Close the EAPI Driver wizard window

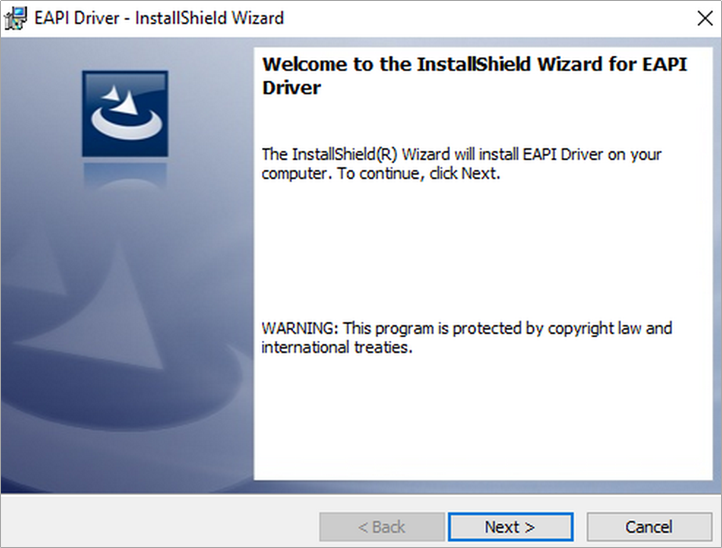click(705, 18)
